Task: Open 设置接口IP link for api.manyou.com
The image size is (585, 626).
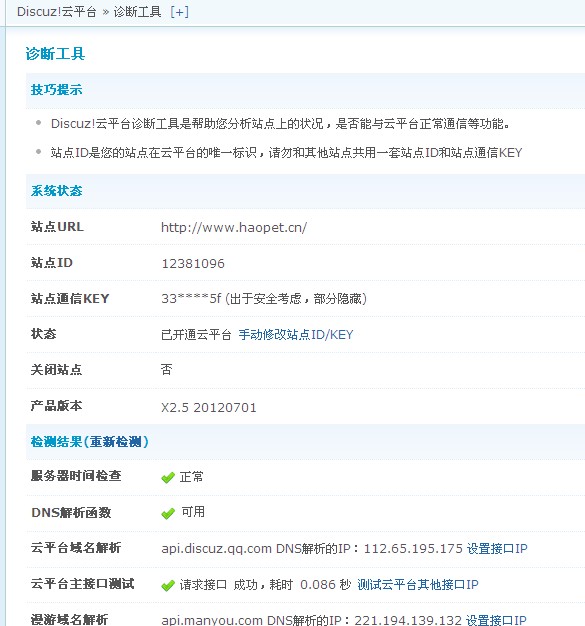Action: pyautogui.click(x=496, y=620)
